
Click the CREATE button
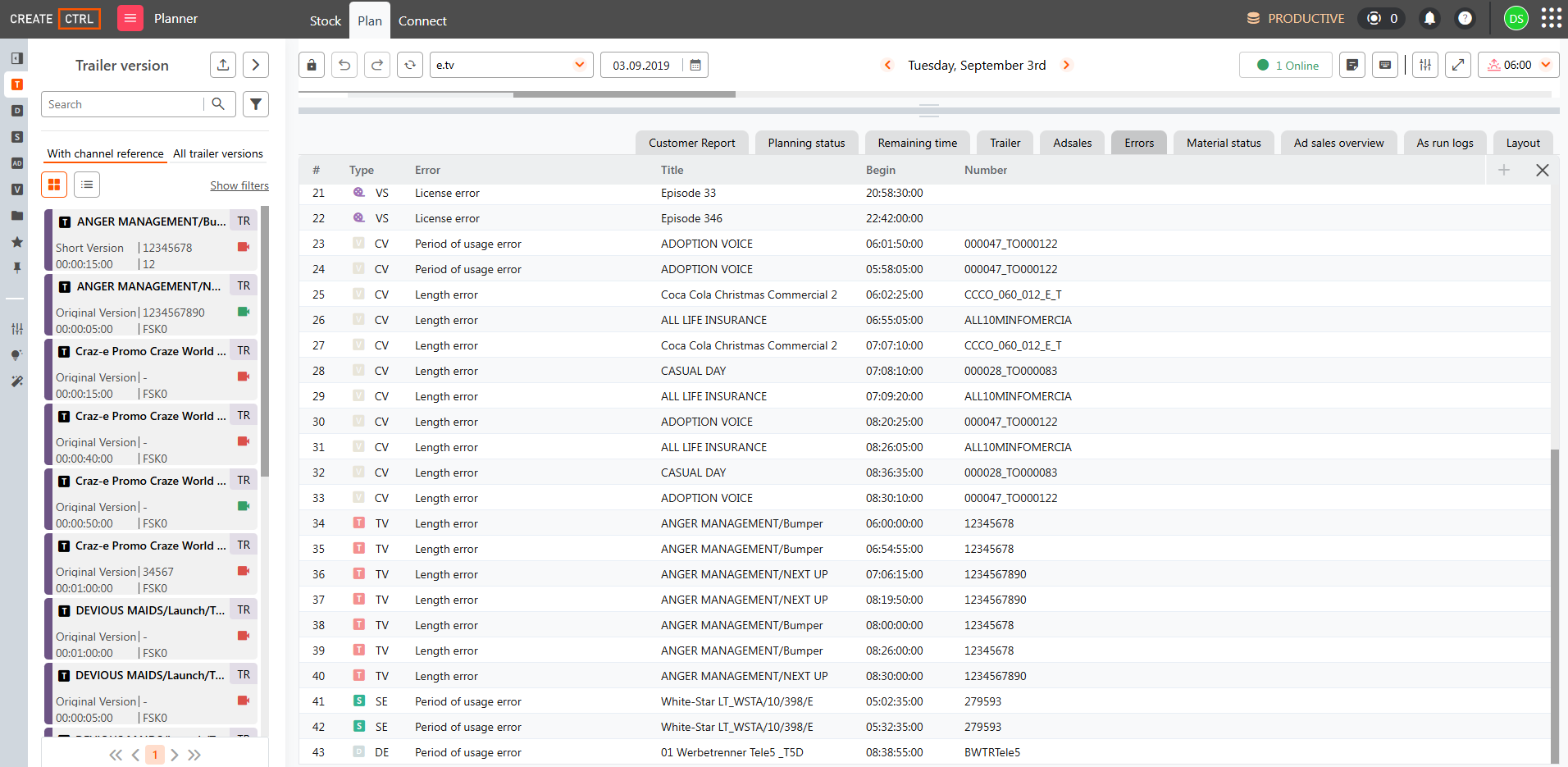coord(31,18)
